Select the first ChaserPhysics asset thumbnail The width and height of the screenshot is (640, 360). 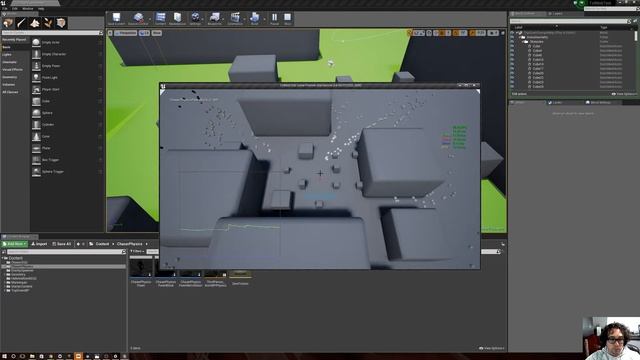[141, 268]
